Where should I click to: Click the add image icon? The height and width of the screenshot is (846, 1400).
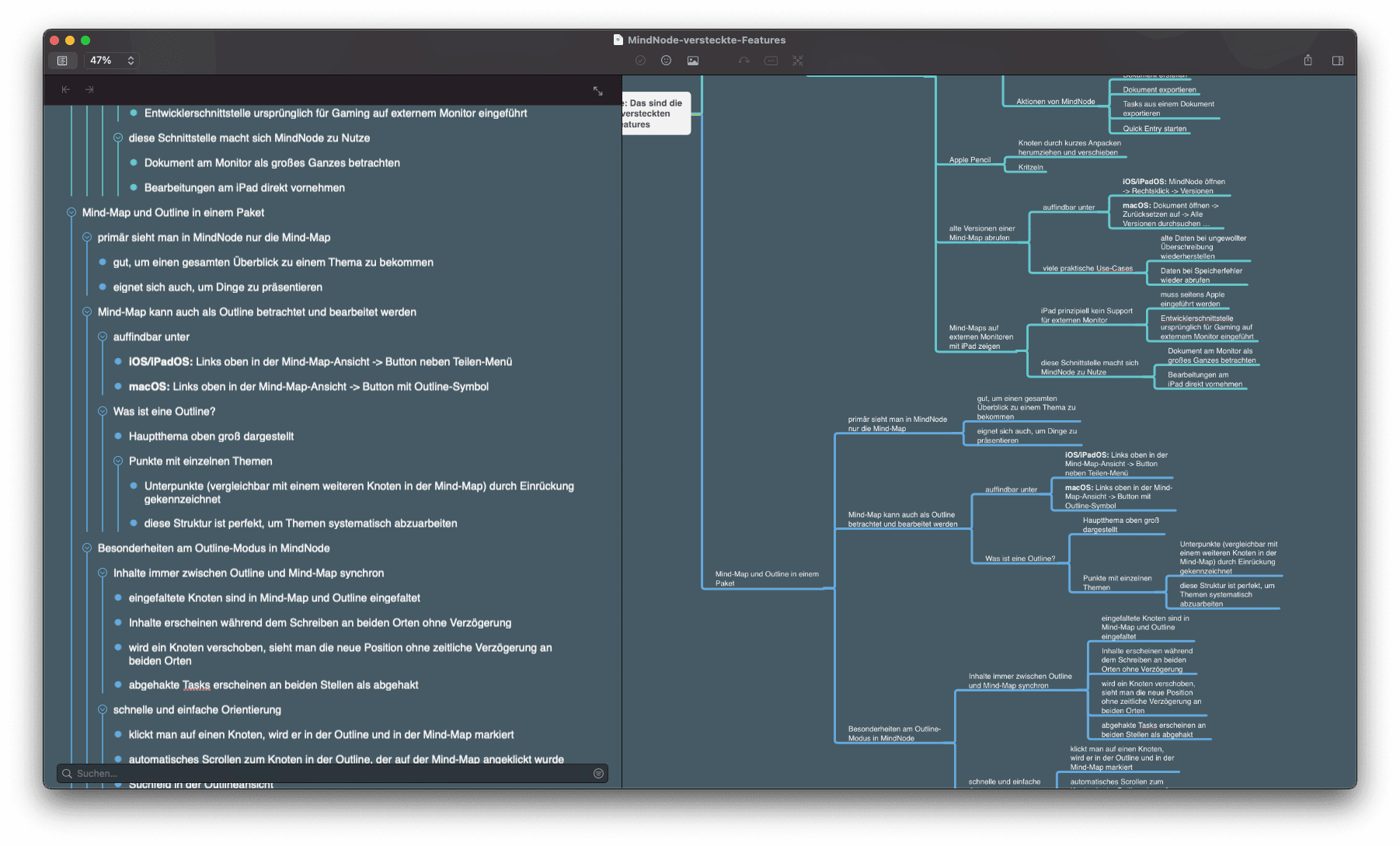point(693,61)
